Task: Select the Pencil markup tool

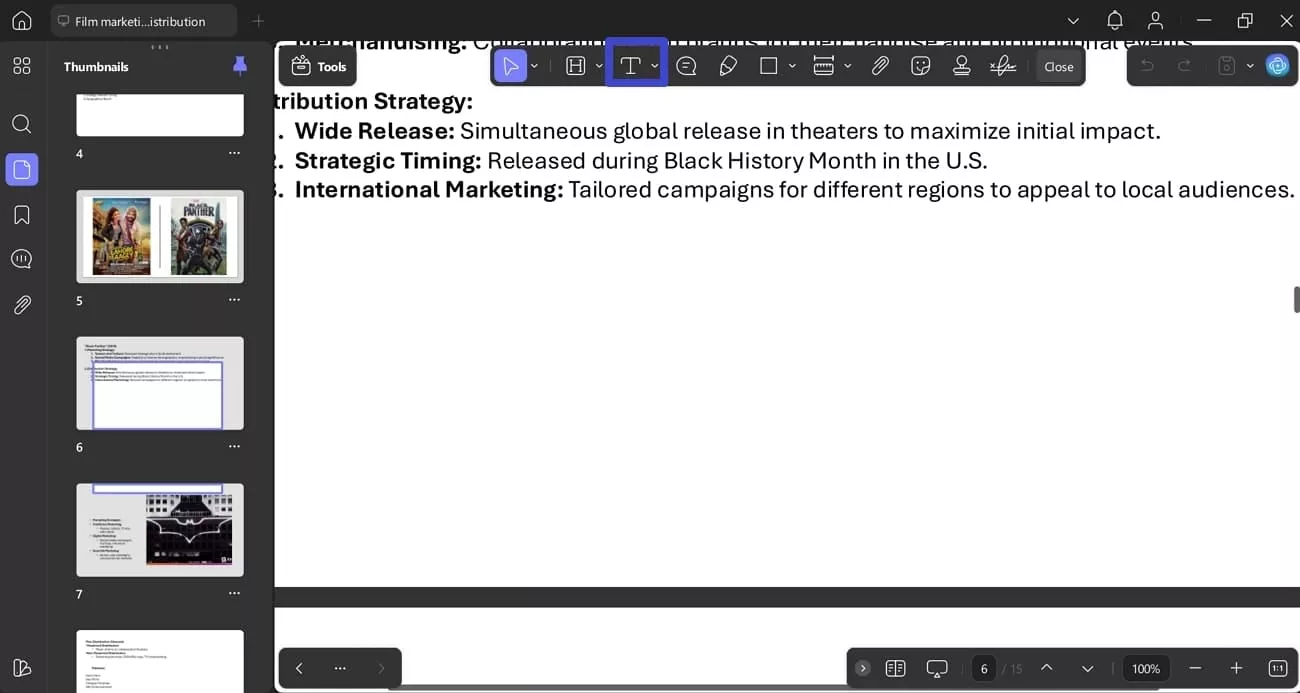Action: (728, 65)
